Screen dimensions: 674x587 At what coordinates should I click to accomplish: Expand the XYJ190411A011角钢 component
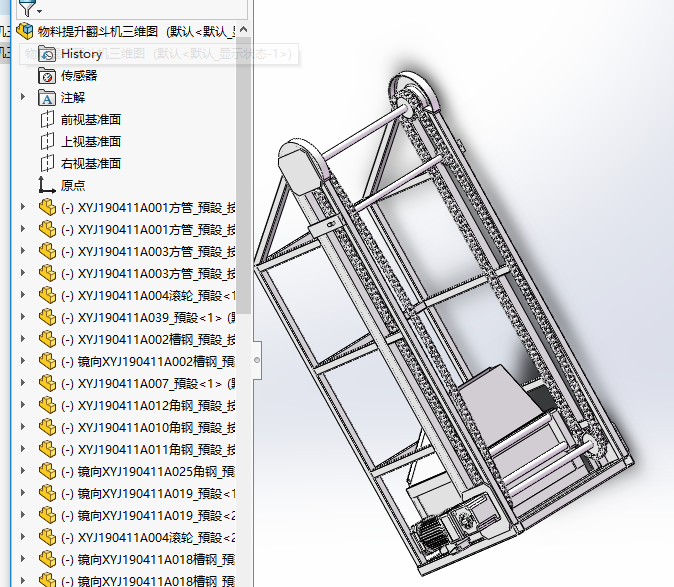pyautogui.click(x=23, y=449)
